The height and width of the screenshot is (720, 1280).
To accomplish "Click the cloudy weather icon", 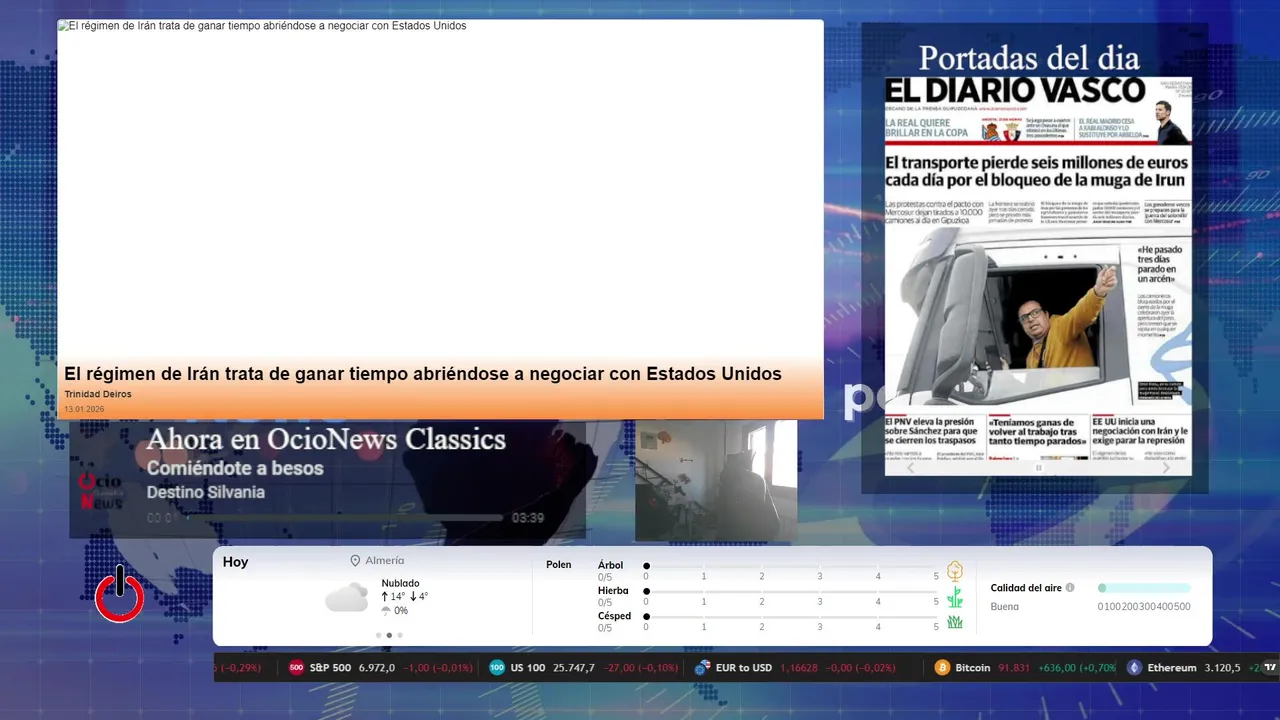I will (x=346, y=598).
